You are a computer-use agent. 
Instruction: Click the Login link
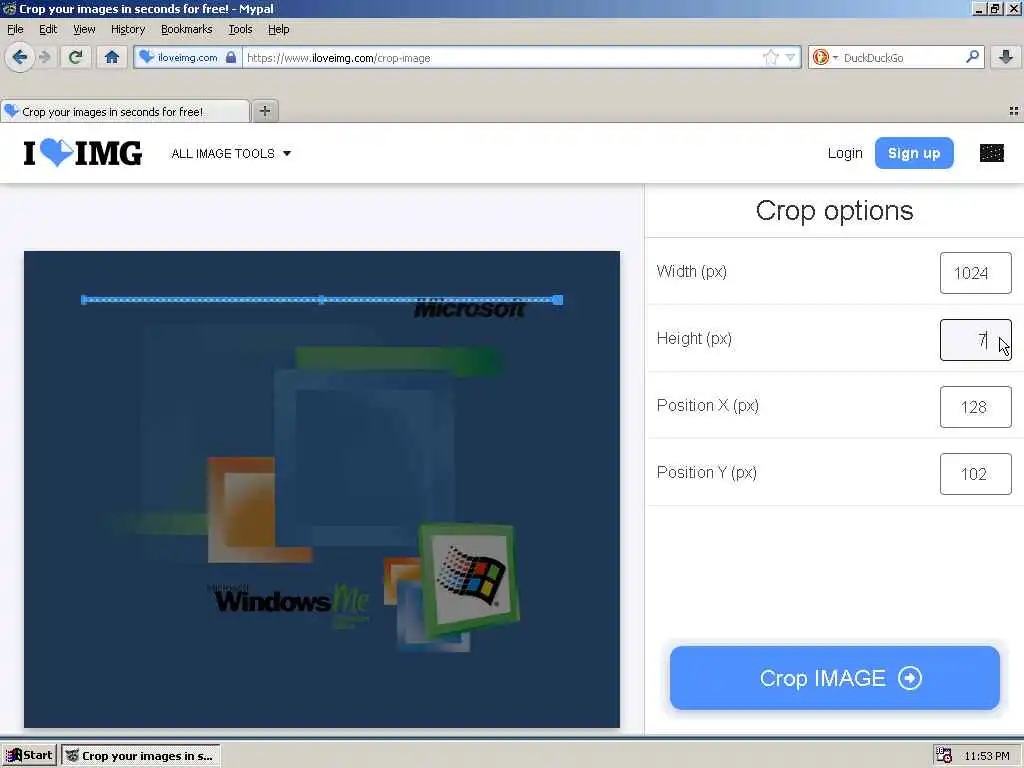pyautogui.click(x=845, y=153)
